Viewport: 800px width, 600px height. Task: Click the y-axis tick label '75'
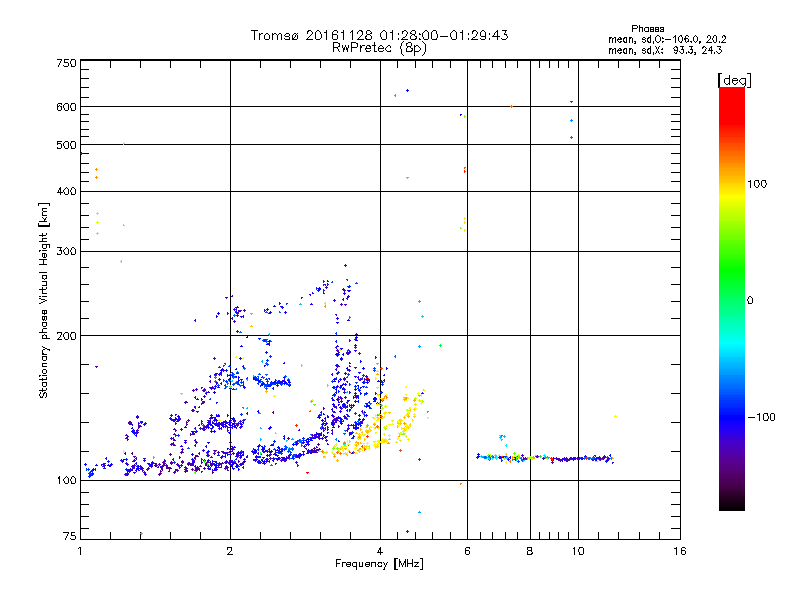click(x=70, y=536)
